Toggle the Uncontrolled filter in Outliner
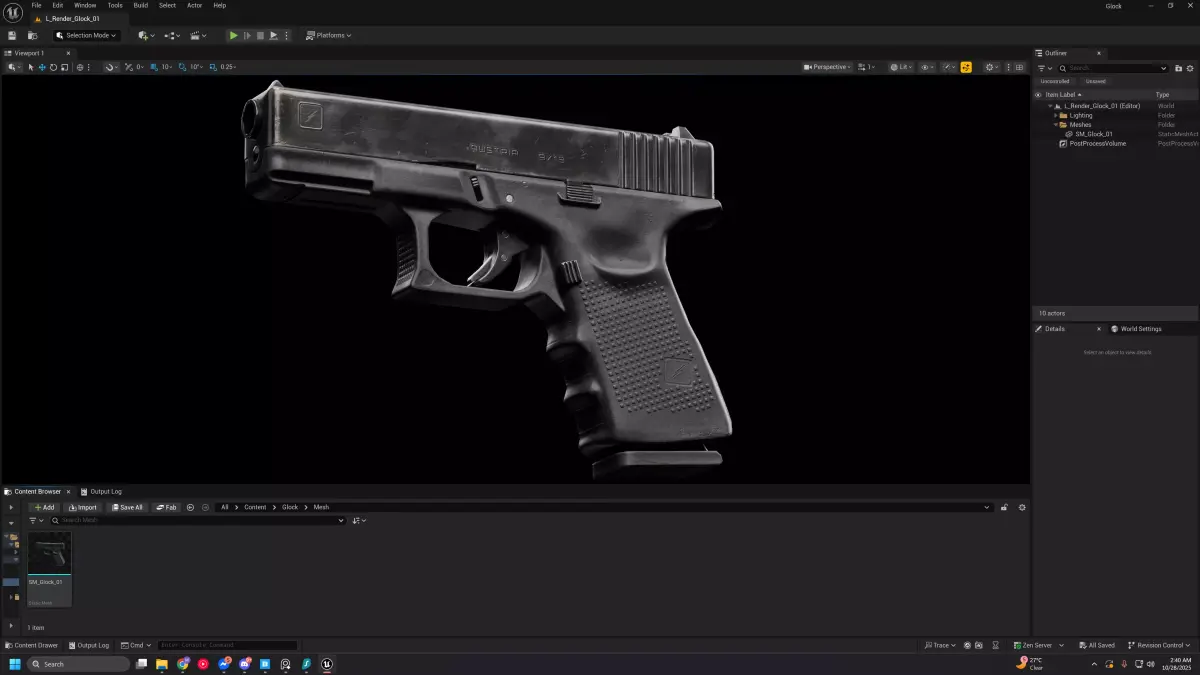This screenshot has width=1200, height=675. 1055,81
